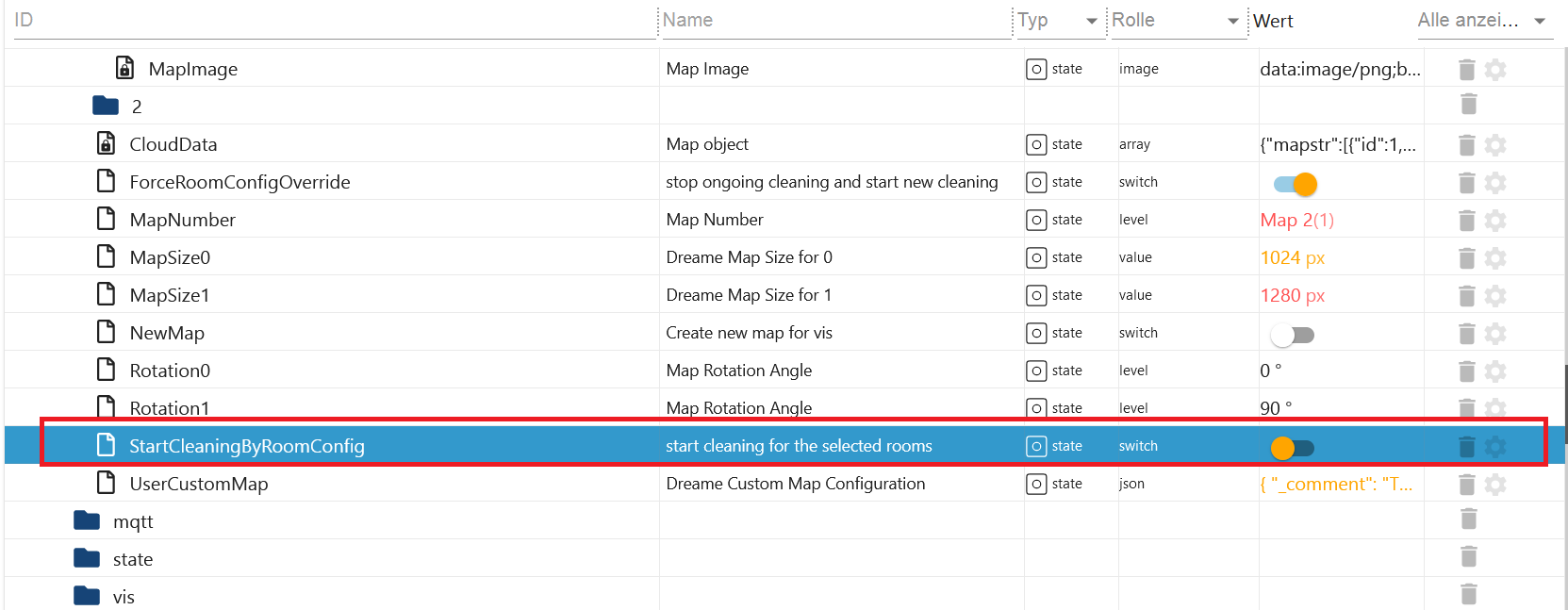Click trash icon for MapNumber row
Screen dimensions: 1568x610
coord(1466,220)
